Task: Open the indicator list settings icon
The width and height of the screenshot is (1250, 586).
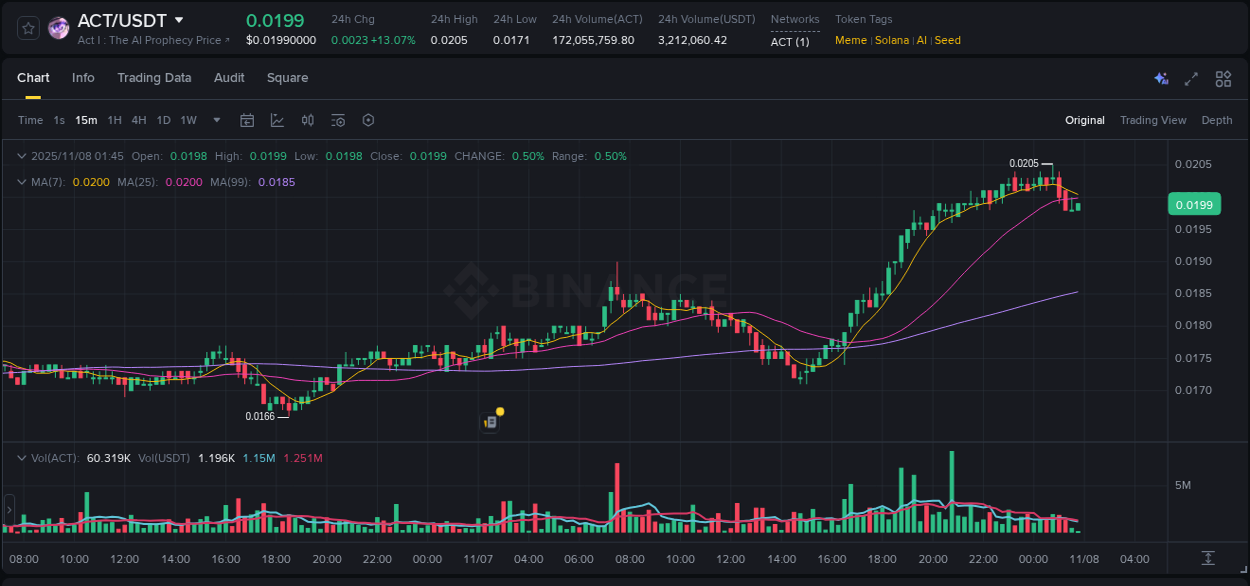Action: [337, 119]
